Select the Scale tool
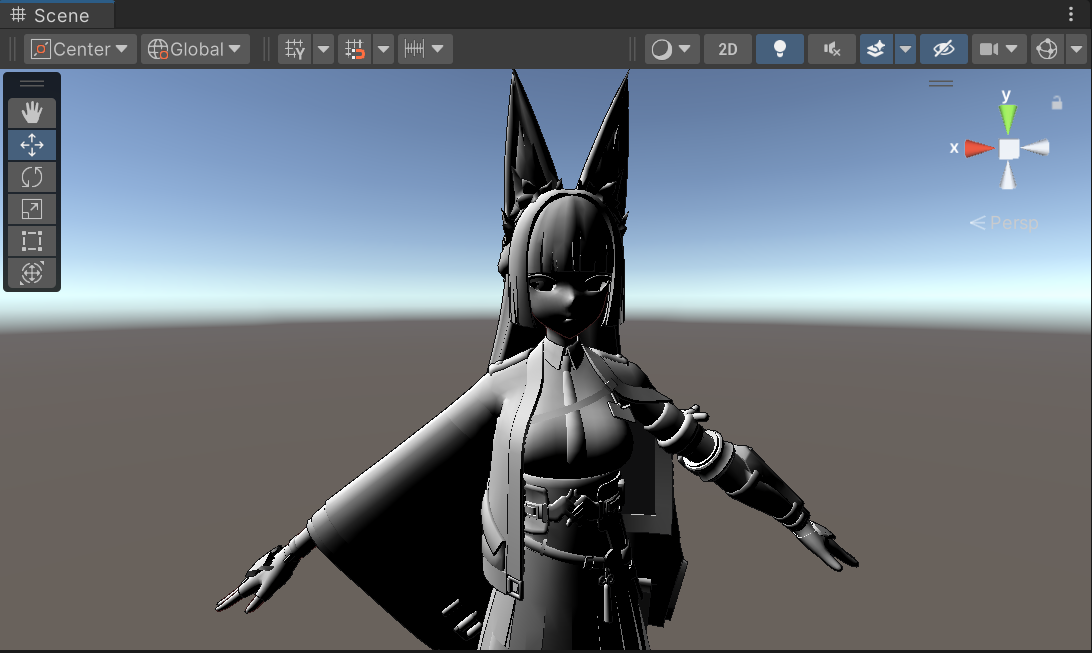 [x=32, y=209]
